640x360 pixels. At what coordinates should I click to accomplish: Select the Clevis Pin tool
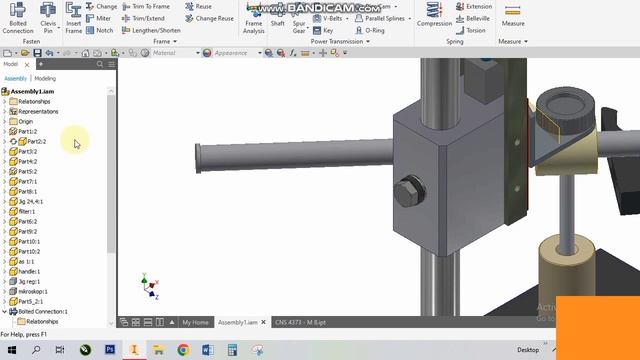coord(48,18)
